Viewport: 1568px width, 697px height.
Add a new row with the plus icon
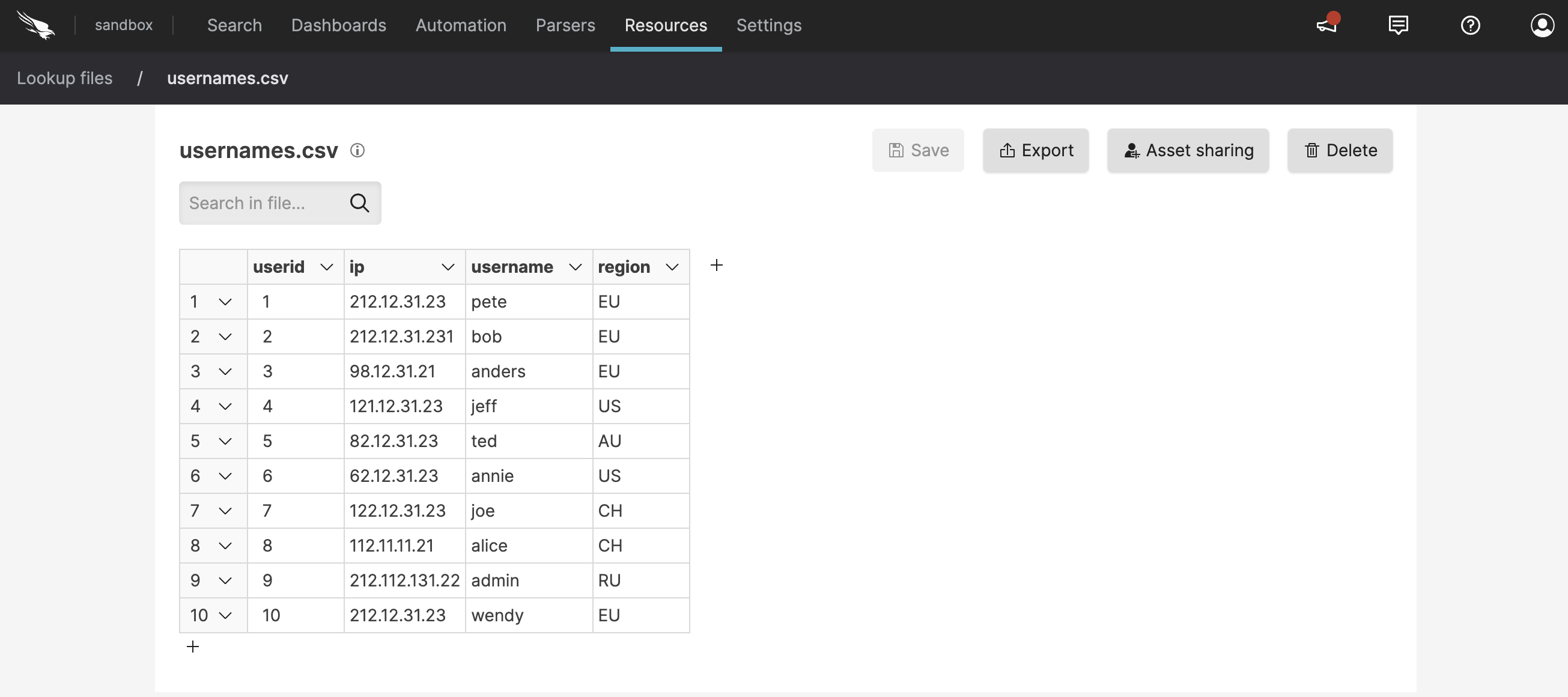pyautogui.click(x=193, y=647)
